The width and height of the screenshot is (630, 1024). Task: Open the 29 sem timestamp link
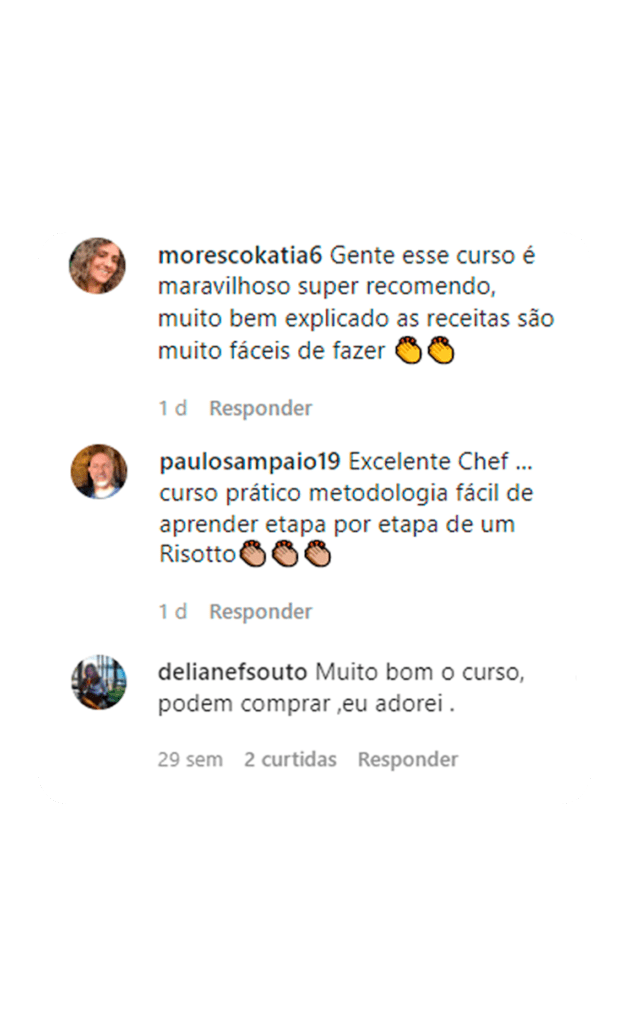coord(190,760)
